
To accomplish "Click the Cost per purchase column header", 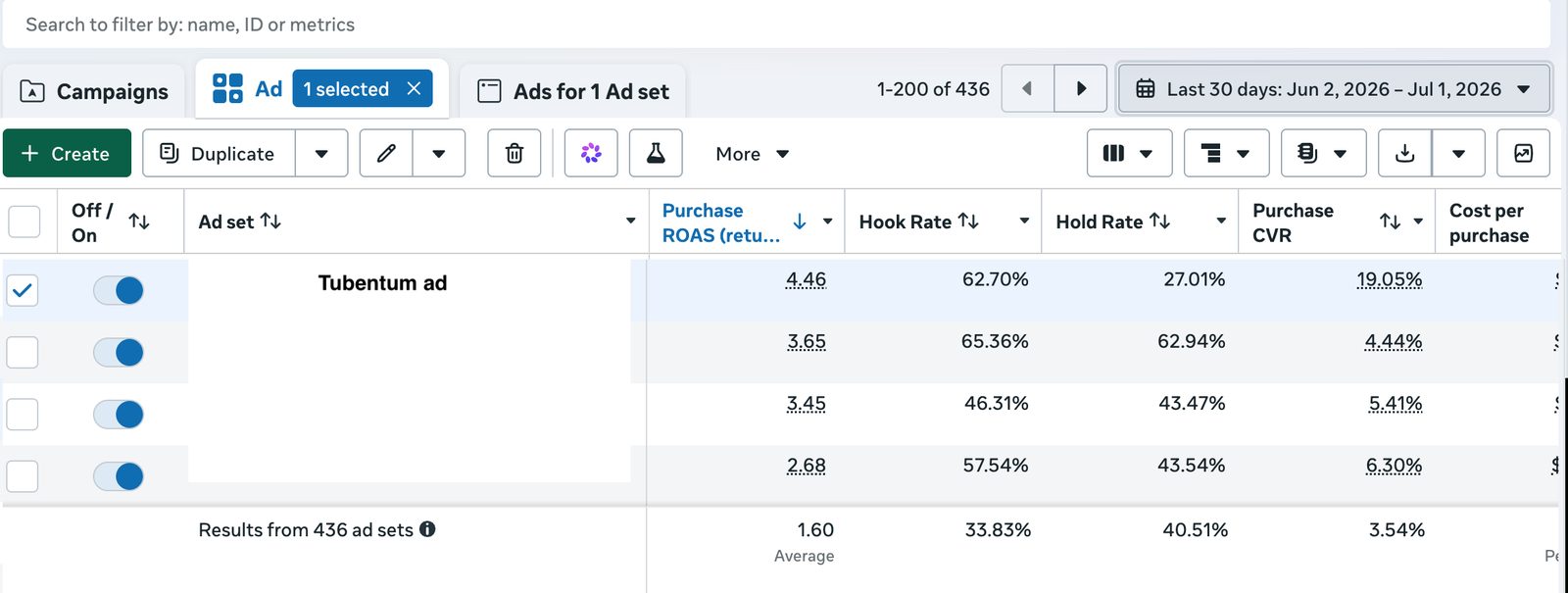I will click(1490, 222).
